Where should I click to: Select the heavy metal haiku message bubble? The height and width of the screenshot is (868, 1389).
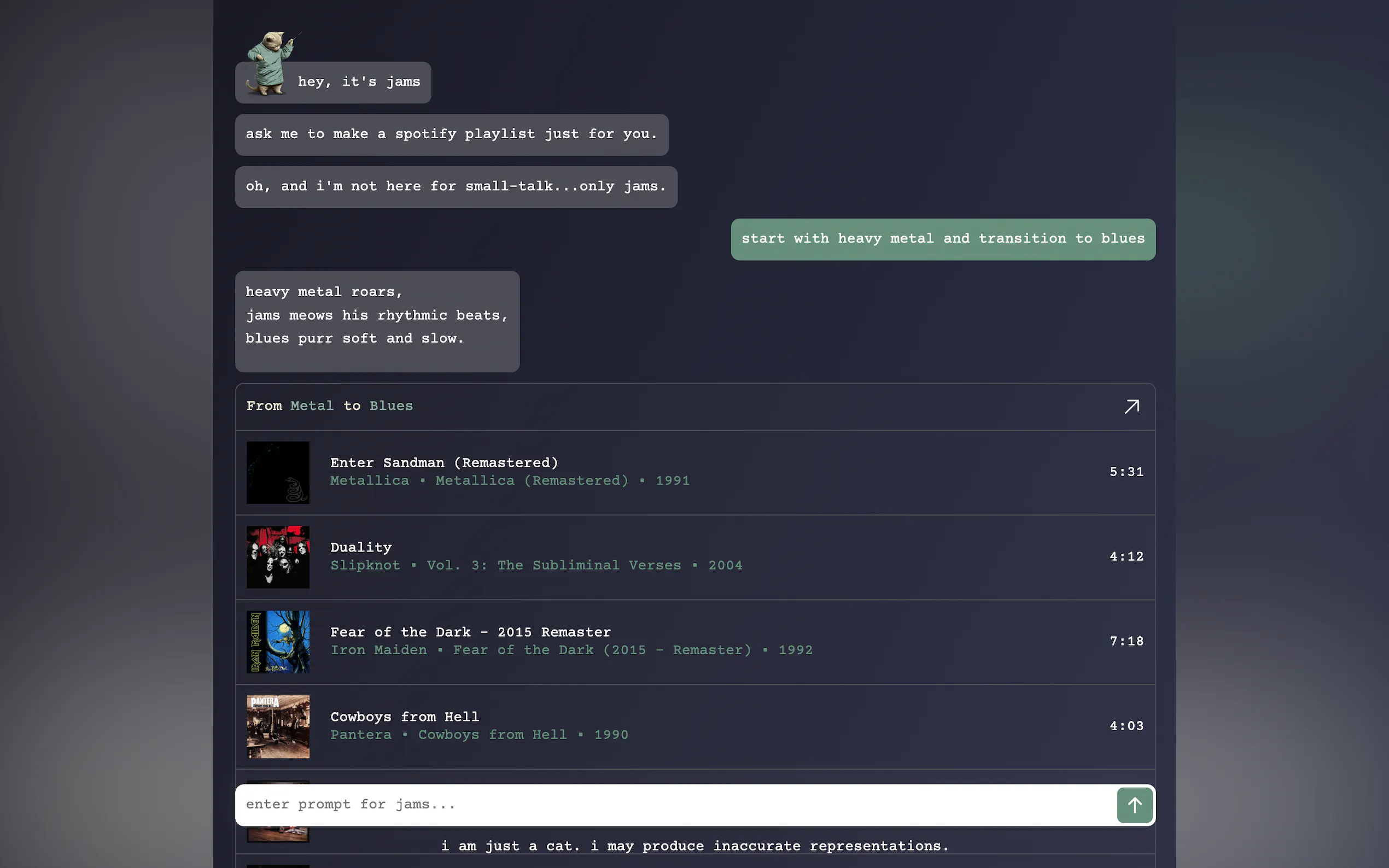(377, 321)
